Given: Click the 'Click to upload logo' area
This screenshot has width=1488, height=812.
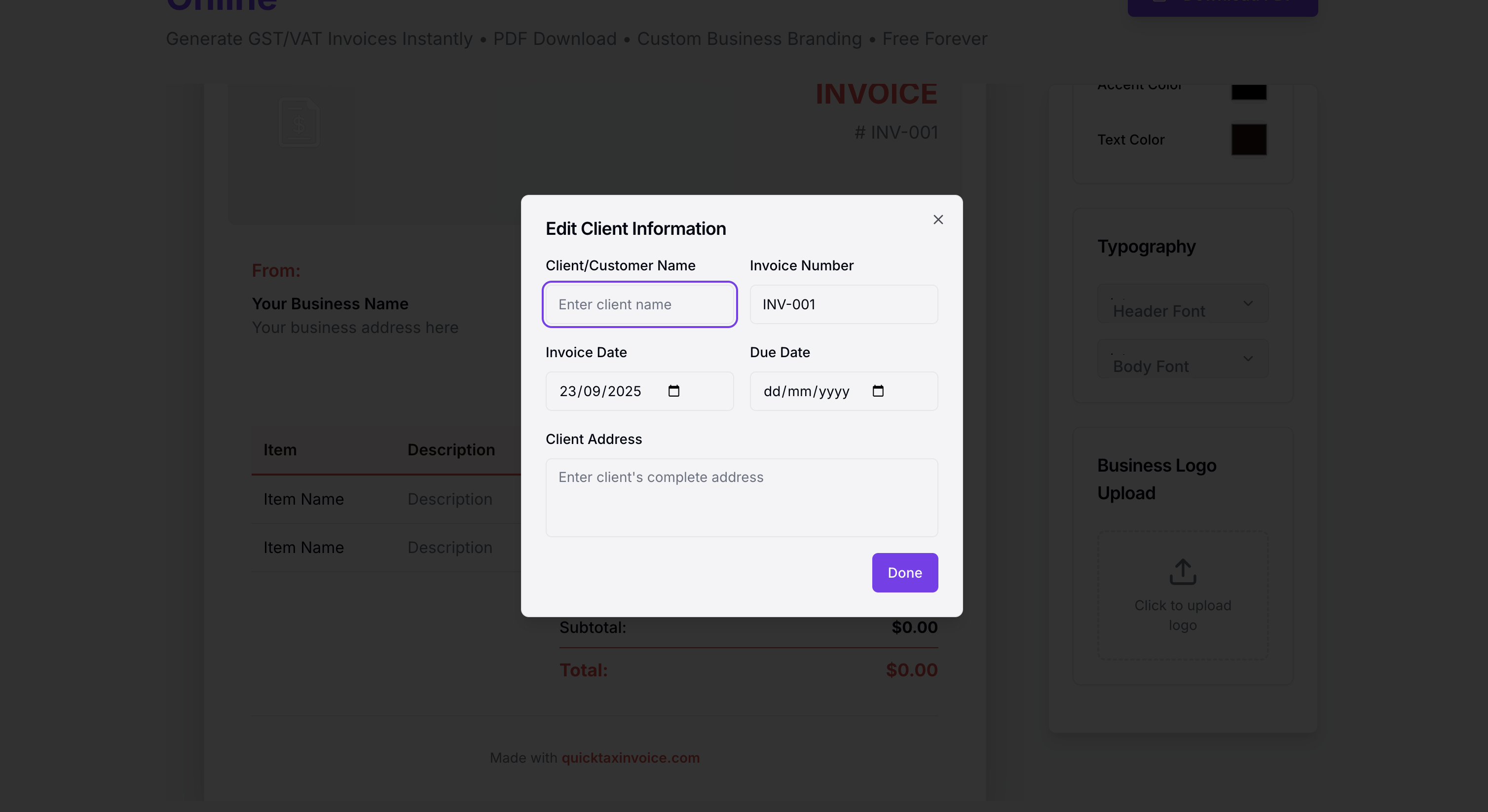Looking at the screenshot, I should coord(1183,595).
